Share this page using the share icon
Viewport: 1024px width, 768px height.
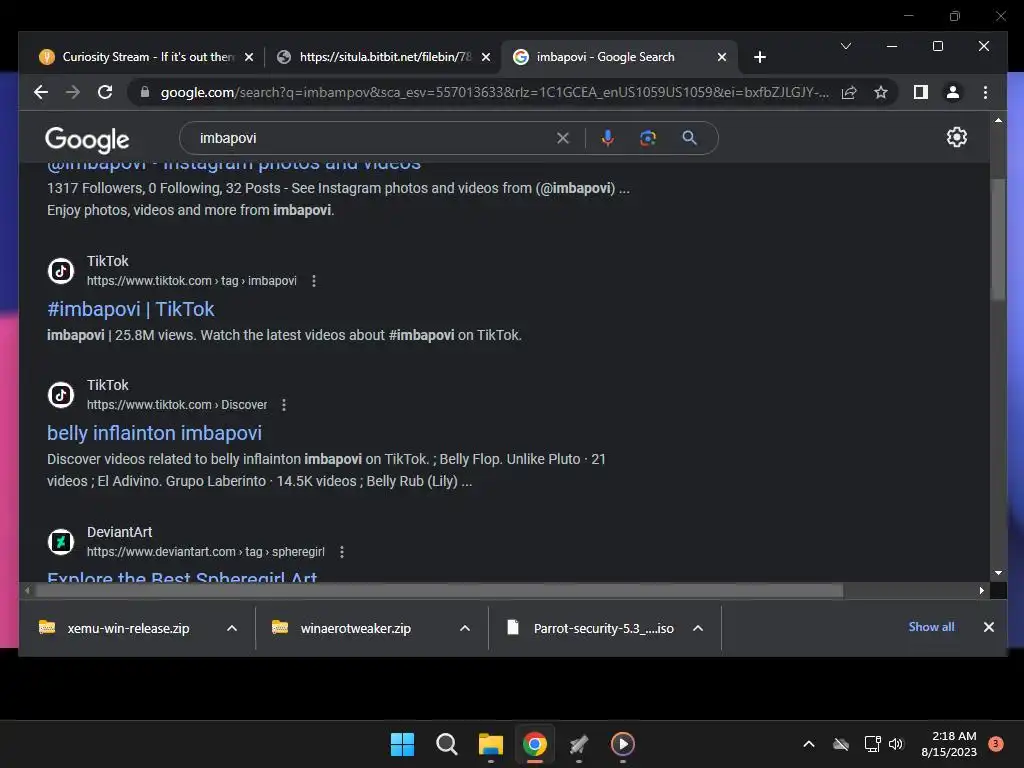pos(849,92)
